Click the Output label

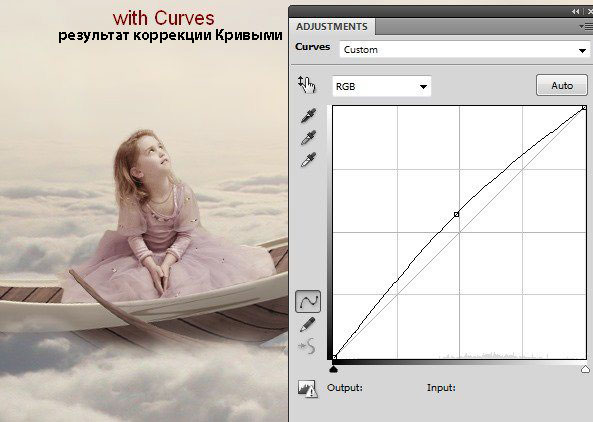pos(345,388)
